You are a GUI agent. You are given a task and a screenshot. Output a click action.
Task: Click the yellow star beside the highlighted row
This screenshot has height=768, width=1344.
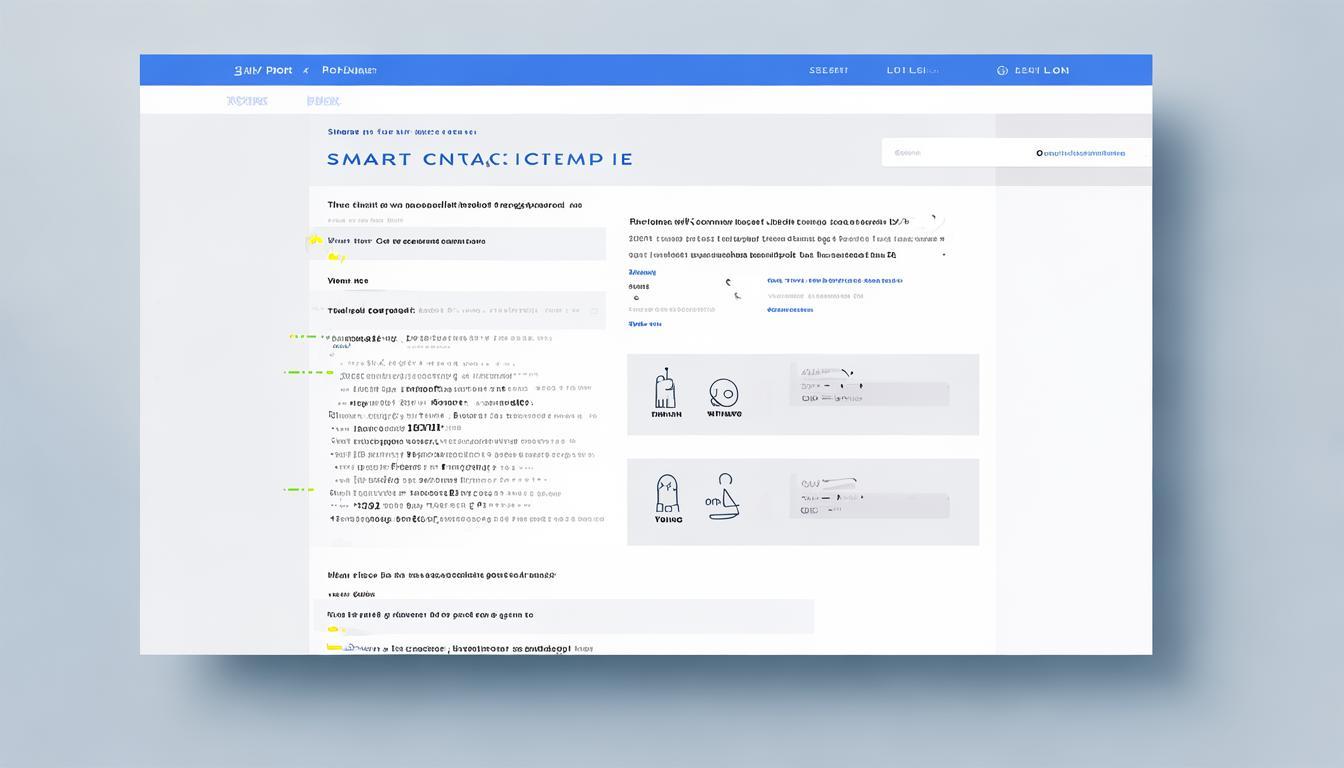(315, 240)
